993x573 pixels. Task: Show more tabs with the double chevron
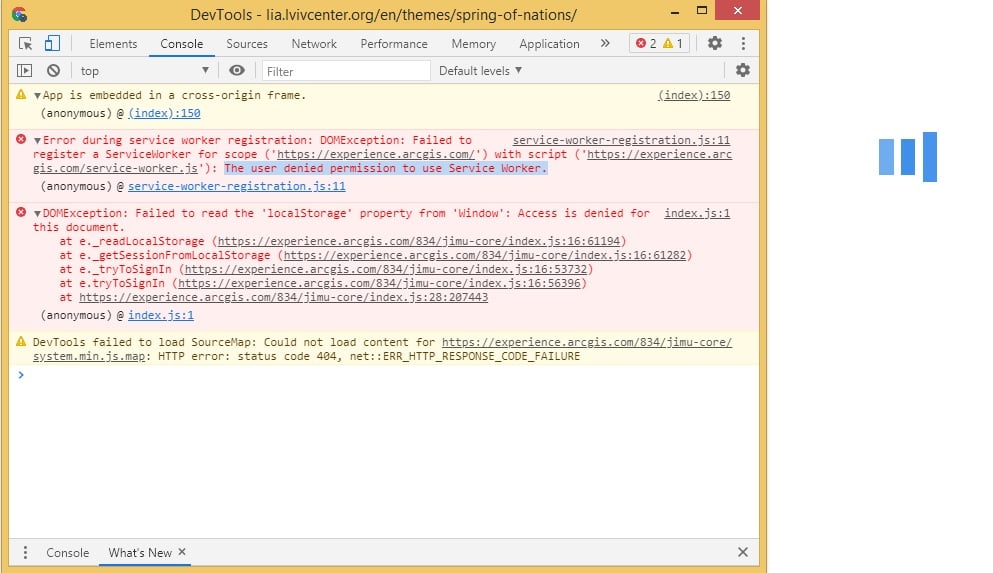[605, 43]
